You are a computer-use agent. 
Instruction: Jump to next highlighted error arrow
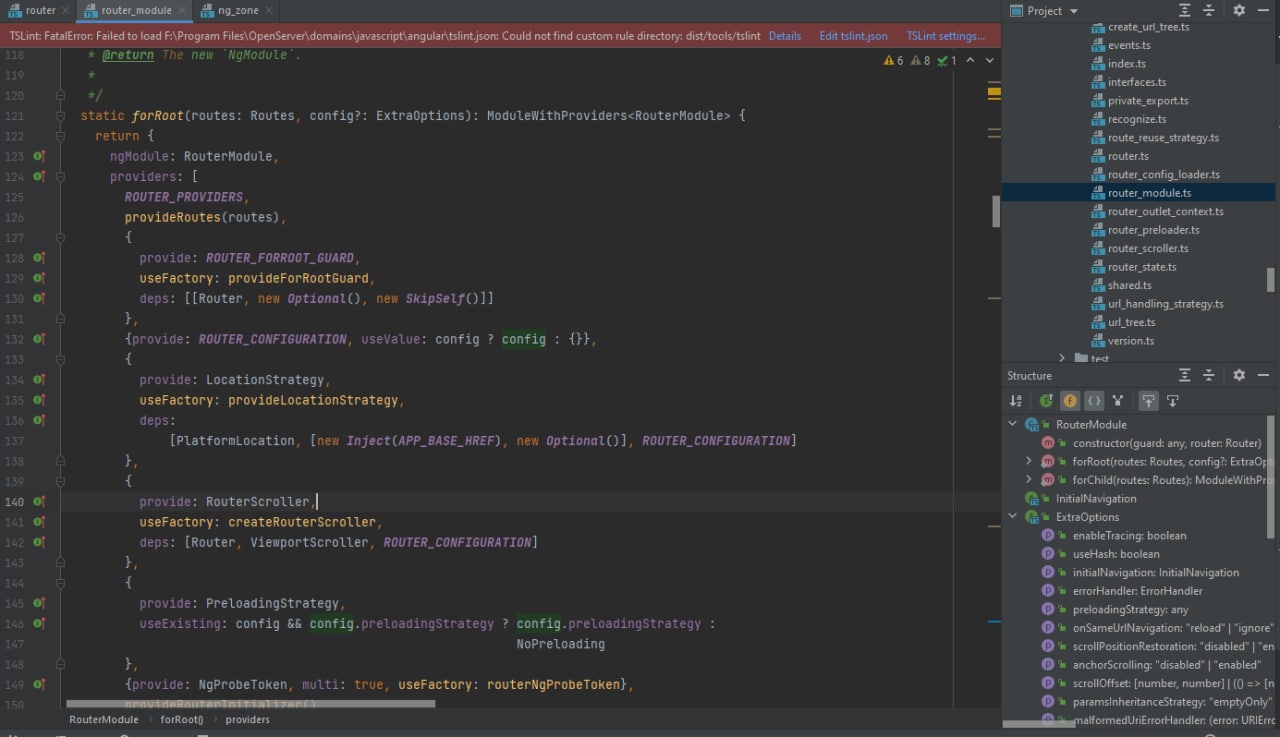pyautogui.click(x=990, y=61)
